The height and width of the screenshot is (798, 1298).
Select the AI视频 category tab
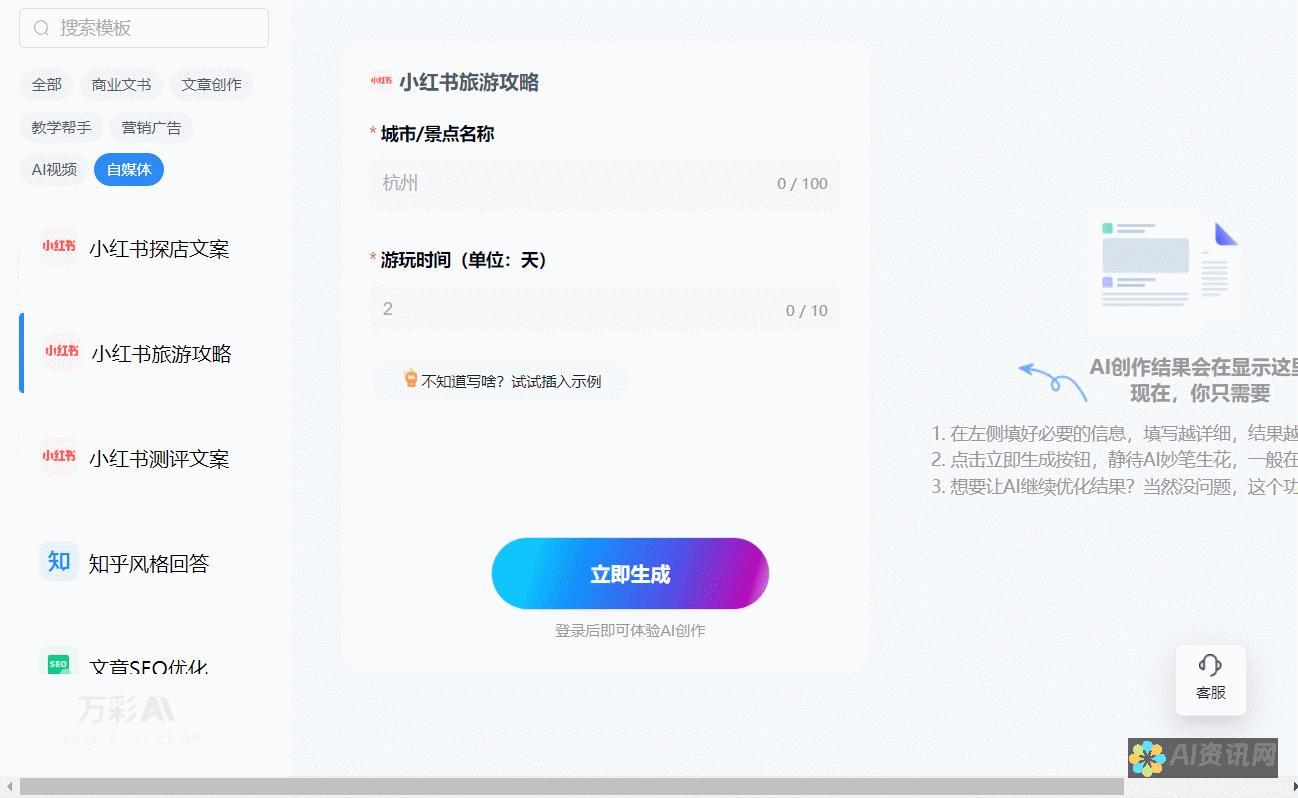click(54, 169)
